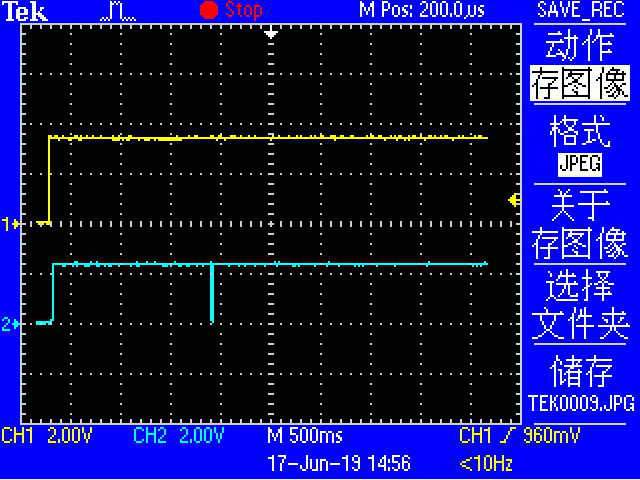The height and width of the screenshot is (480, 640).
Task: Click the Tek logo
Action: click(x=25, y=11)
